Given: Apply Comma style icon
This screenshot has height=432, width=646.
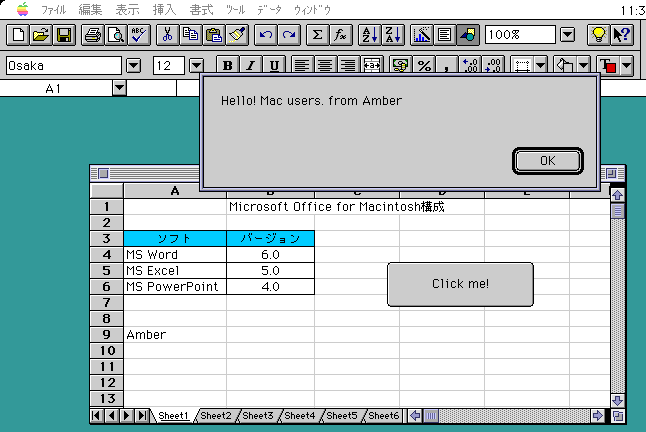Looking at the screenshot, I should [447, 65].
